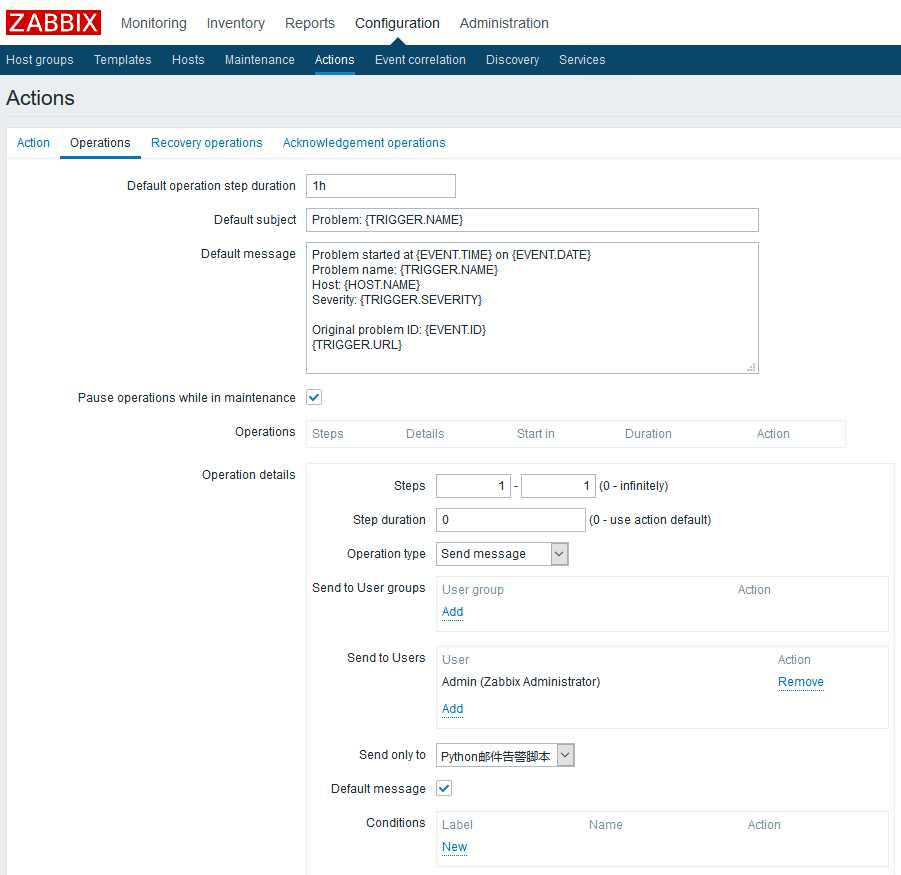Go to Maintenance submenu
The width and height of the screenshot is (901, 875).
[260, 60]
